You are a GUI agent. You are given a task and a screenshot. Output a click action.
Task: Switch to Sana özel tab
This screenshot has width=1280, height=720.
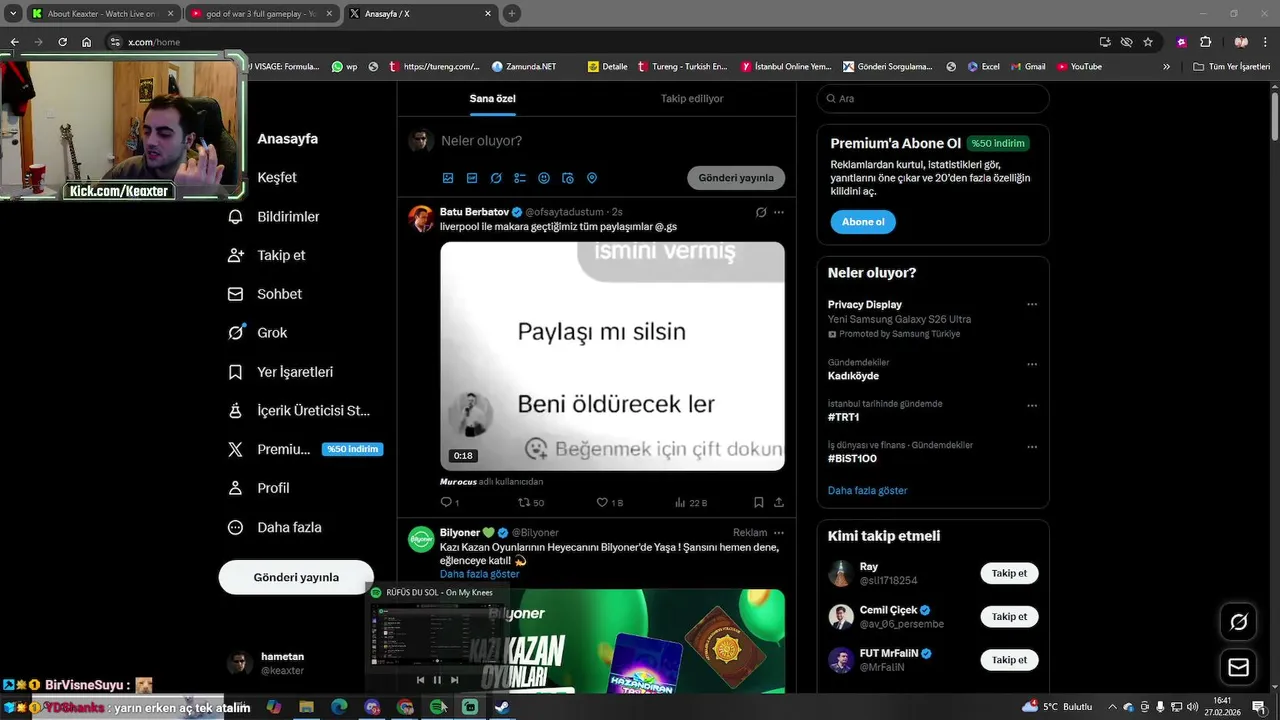click(x=492, y=99)
